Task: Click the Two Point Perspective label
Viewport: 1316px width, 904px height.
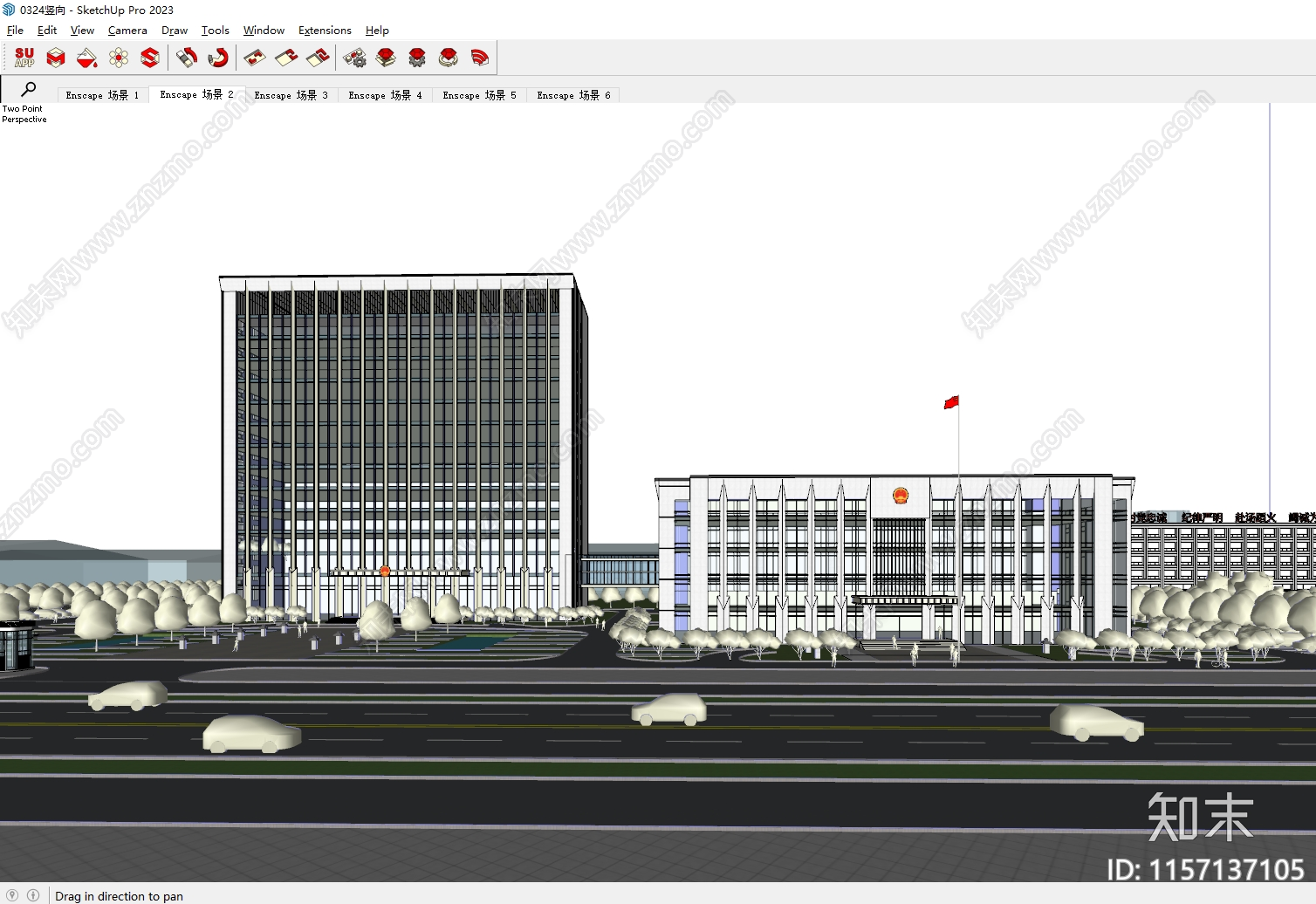Action: tap(24, 114)
